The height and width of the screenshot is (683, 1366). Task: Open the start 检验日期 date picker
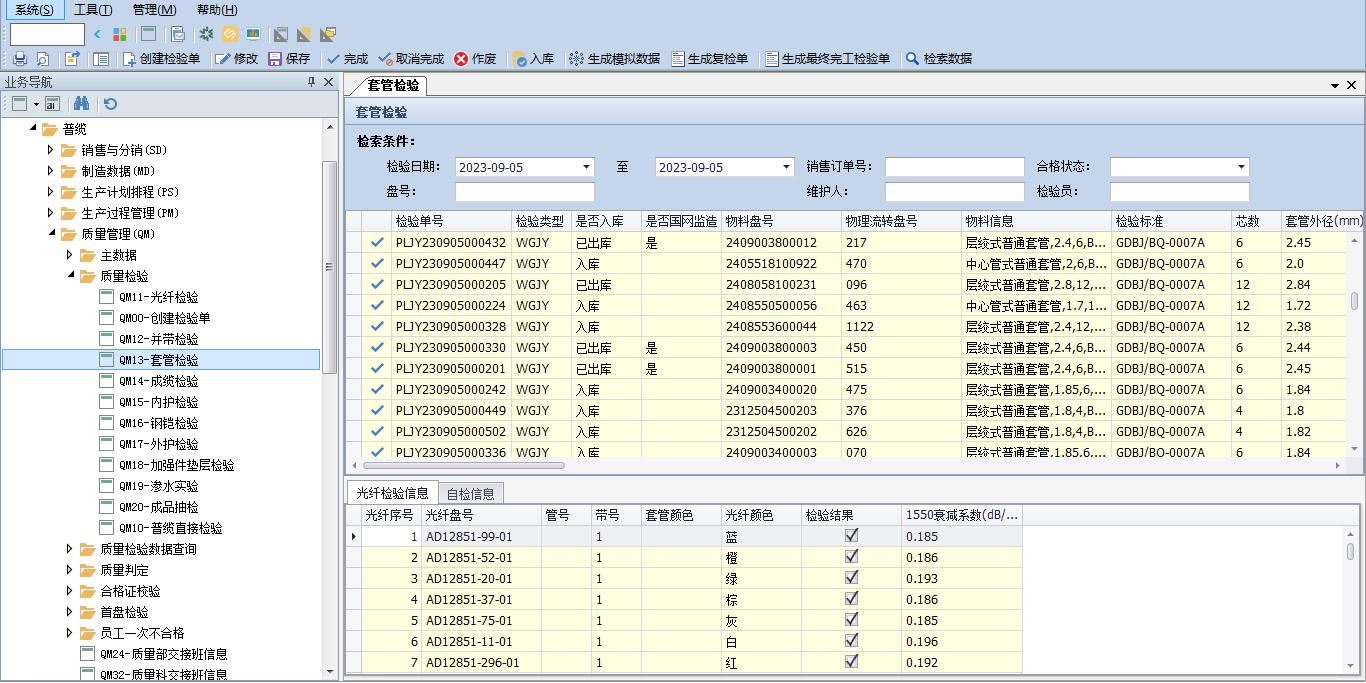[x=586, y=167]
